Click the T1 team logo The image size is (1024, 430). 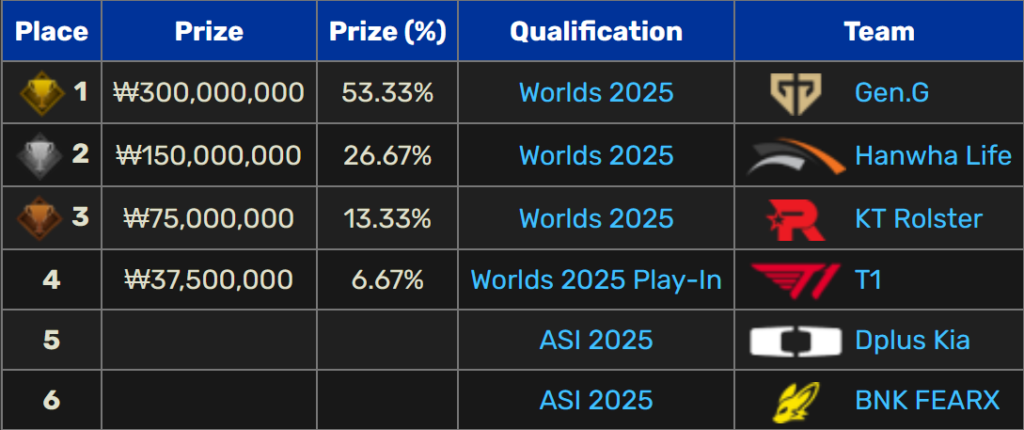(x=795, y=280)
